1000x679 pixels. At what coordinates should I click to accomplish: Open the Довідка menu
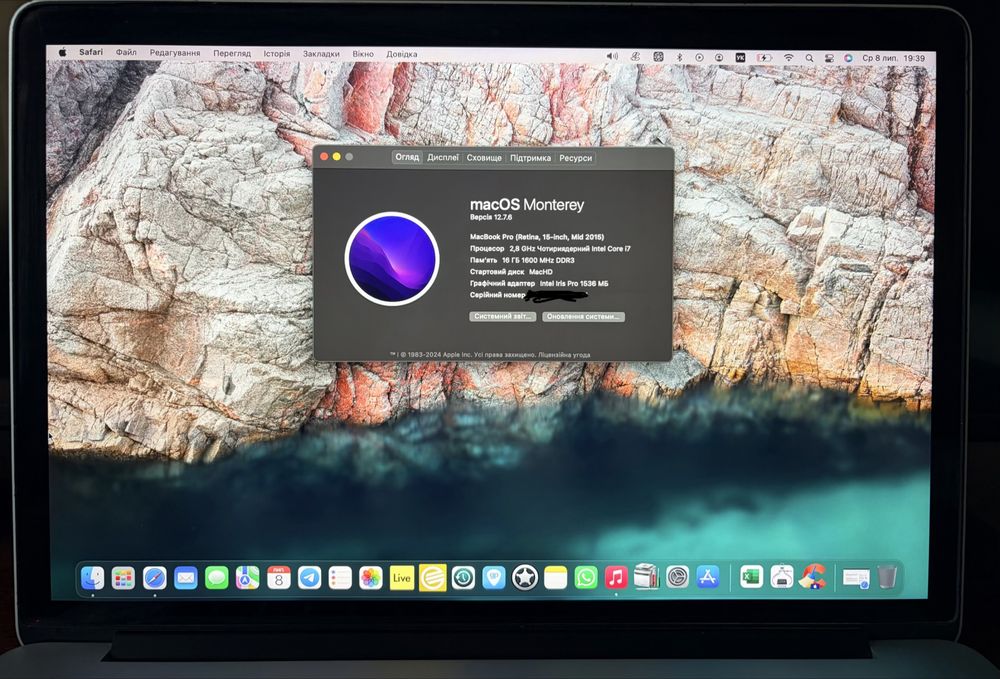pos(402,54)
